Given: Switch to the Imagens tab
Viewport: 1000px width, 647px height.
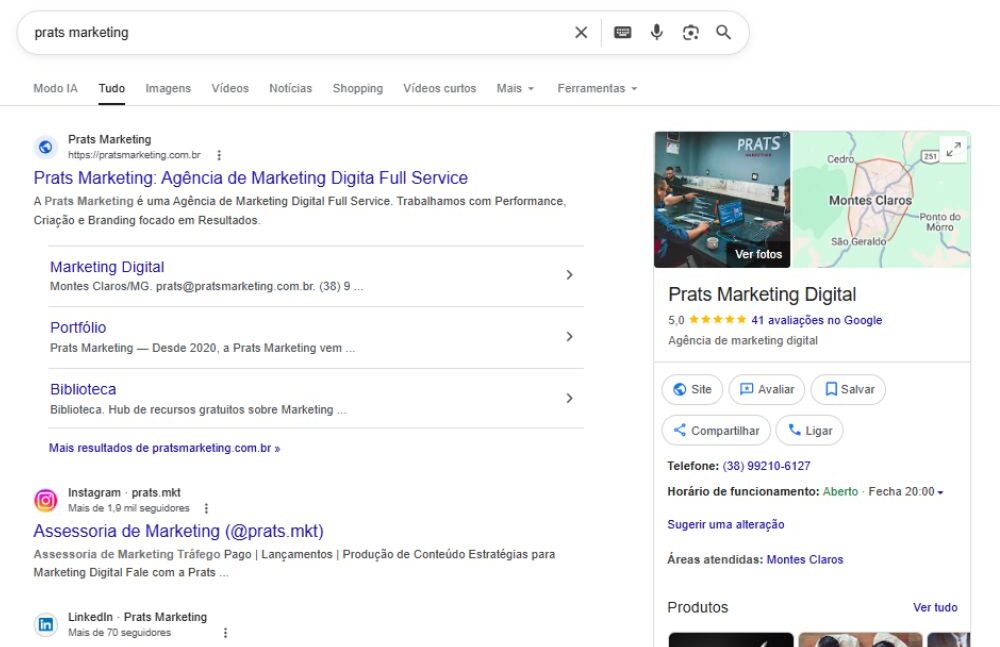Looking at the screenshot, I should [168, 88].
